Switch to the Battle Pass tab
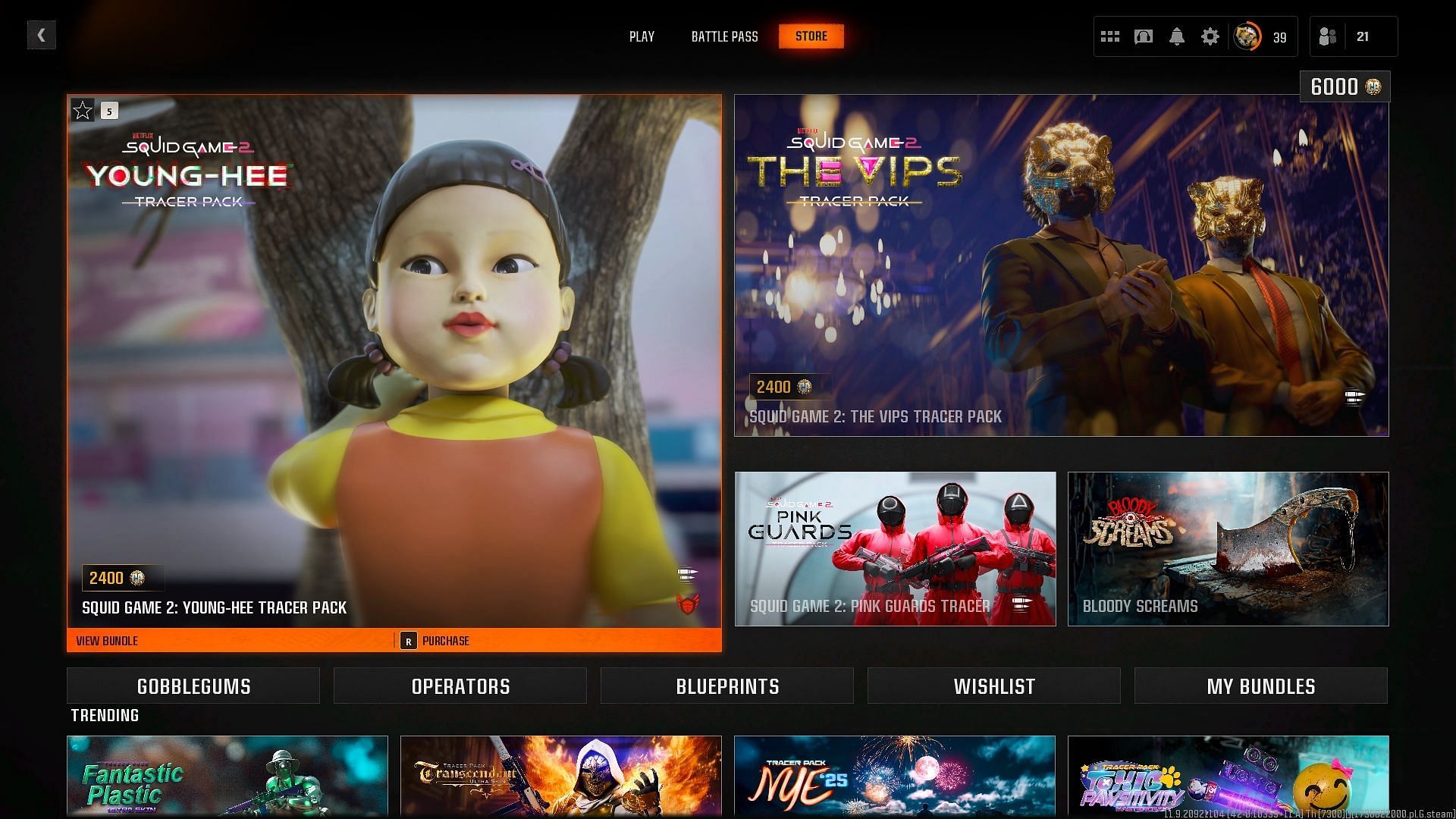Screen dimensions: 1456x819 [724, 36]
